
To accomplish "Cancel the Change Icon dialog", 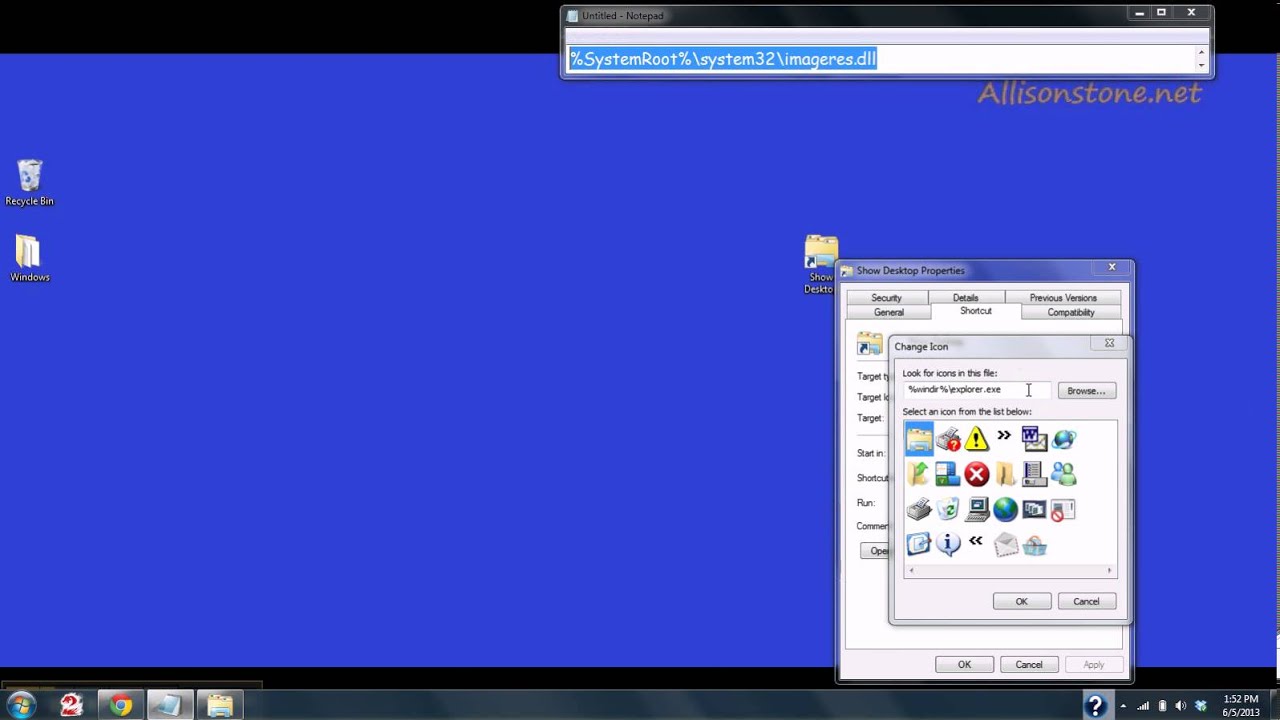I will pyautogui.click(x=1086, y=601).
